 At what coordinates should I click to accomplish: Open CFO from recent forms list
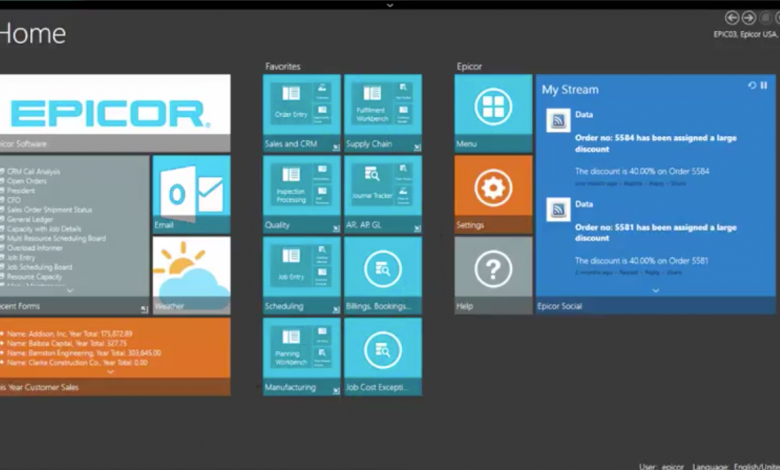pos(13,200)
